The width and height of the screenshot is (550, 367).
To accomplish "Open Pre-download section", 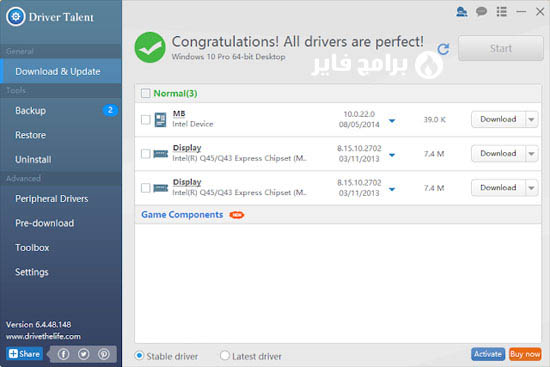I will pyautogui.click(x=61, y=223).
